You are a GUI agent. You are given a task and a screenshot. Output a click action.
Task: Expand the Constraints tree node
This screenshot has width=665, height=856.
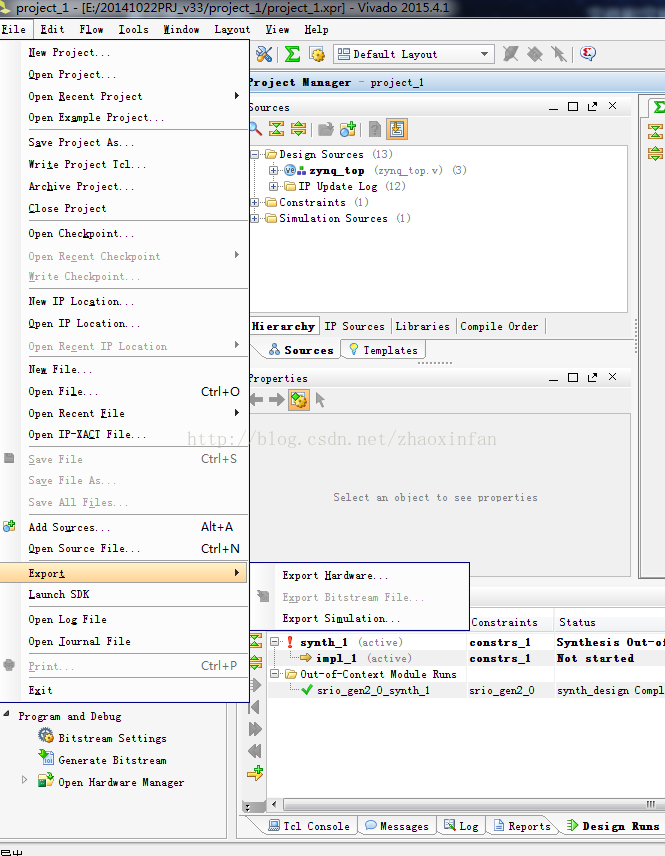click(254, 203)
